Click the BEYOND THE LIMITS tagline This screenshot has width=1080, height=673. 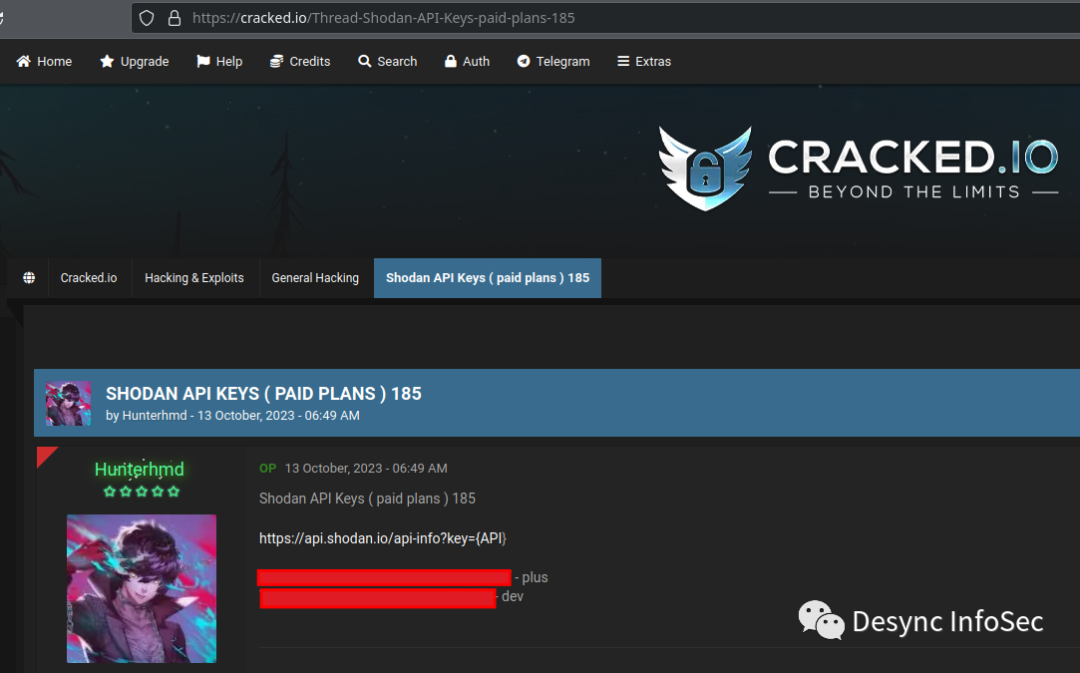pyautogui.click(x=913, y=191)
